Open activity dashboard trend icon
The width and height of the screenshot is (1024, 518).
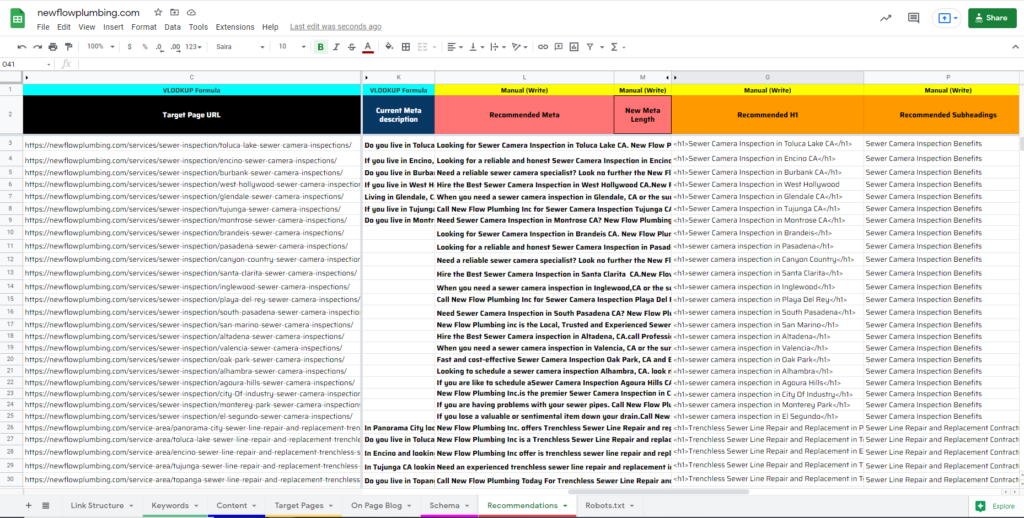pyautogui.click(x=886, y=18)
